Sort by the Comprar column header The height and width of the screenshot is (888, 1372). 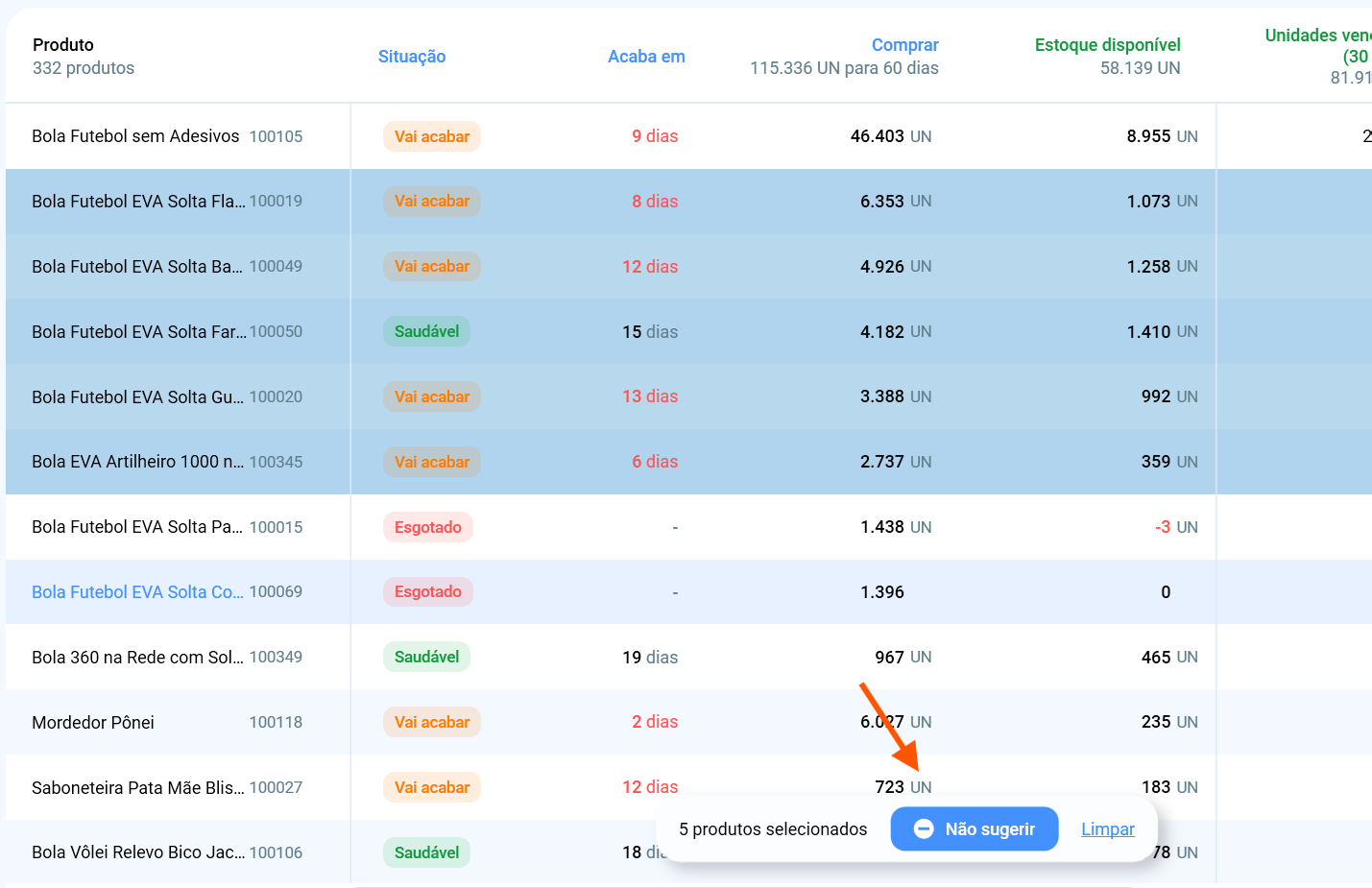tap(904, 45)
